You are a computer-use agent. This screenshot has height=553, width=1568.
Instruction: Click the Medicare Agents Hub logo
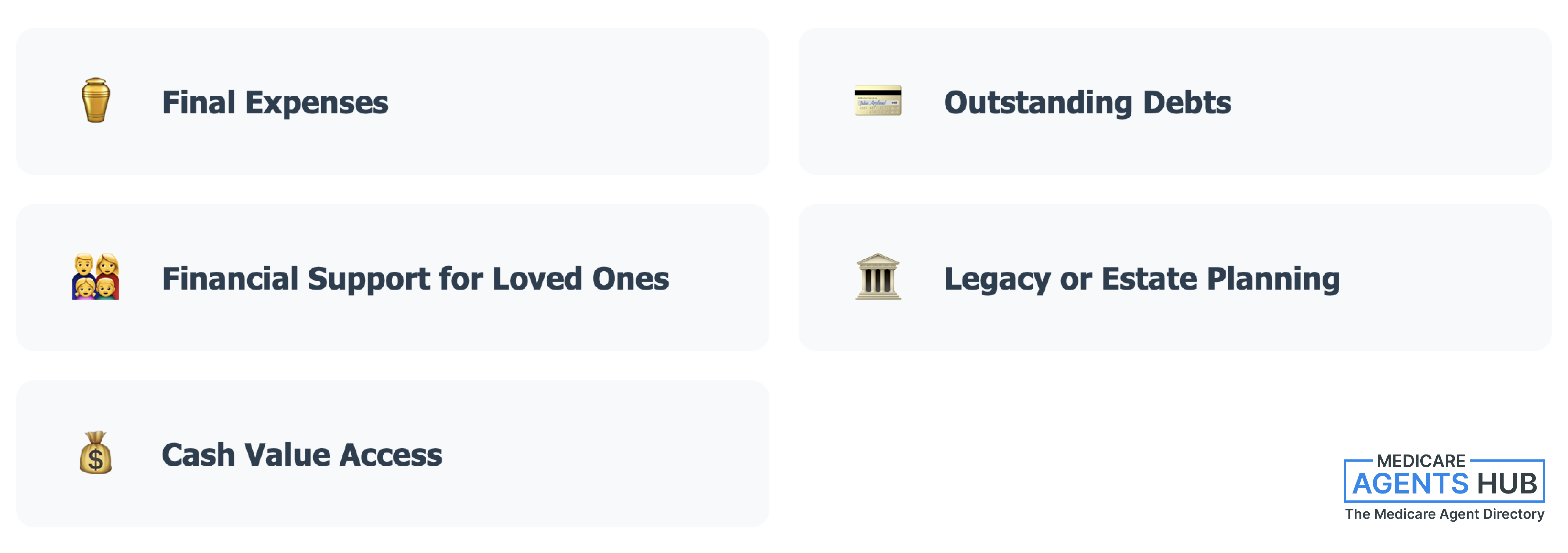coord(1444,487)
